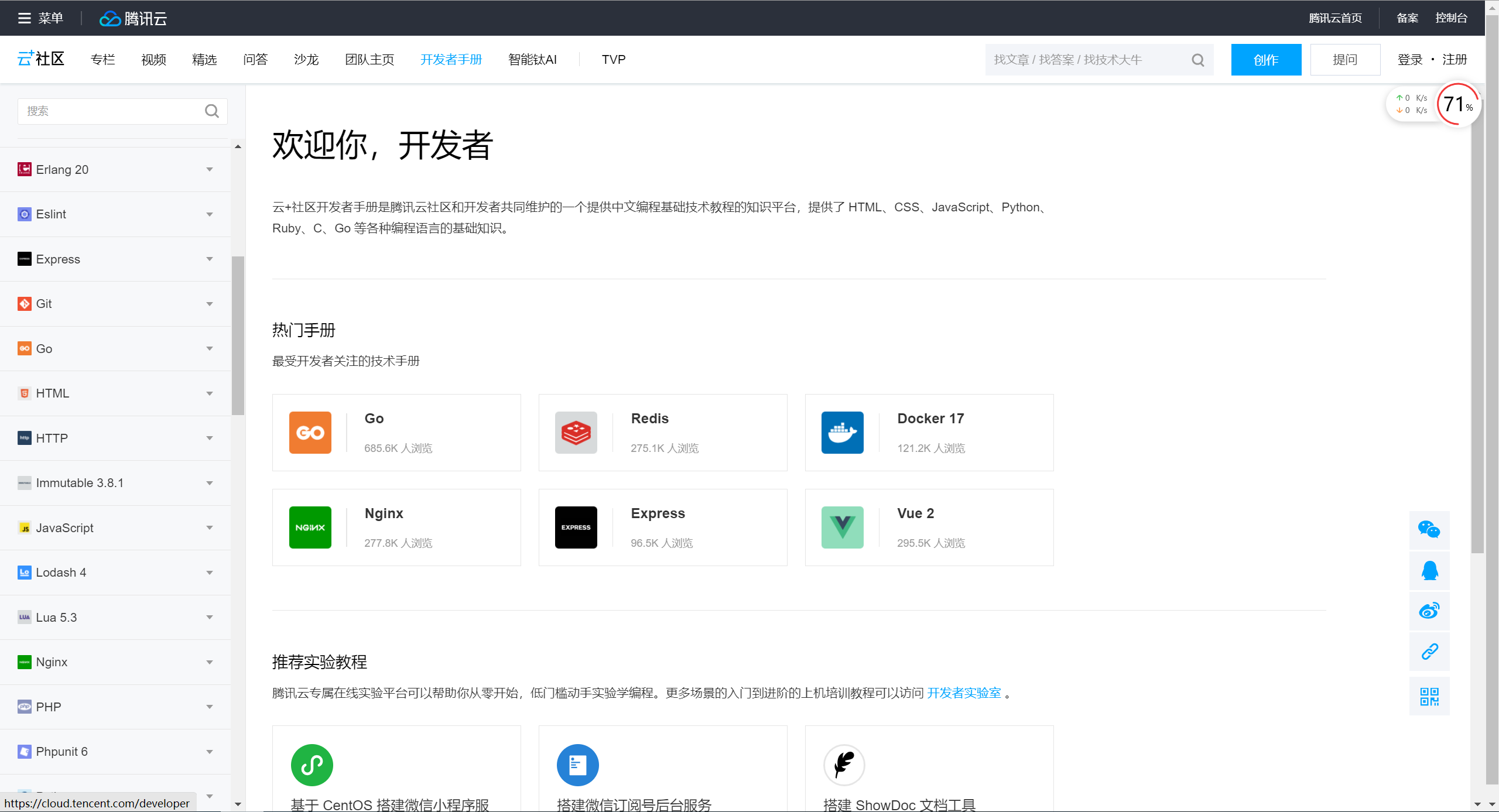
Task: Click the 注册 registration link
Action: (x=1454, y=59)
